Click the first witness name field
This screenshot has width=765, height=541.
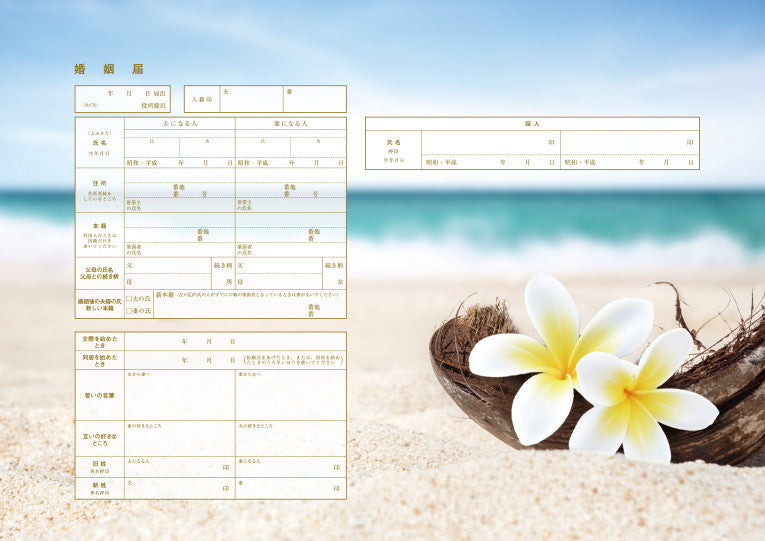click(x=490, y=143)
